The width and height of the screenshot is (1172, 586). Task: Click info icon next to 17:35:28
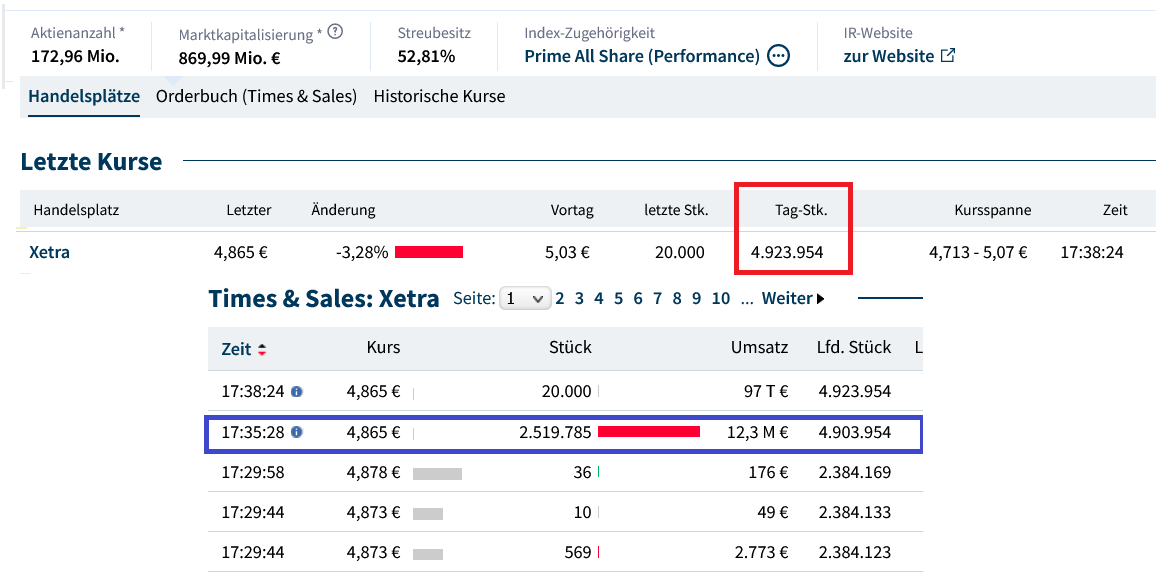[296, 433]
